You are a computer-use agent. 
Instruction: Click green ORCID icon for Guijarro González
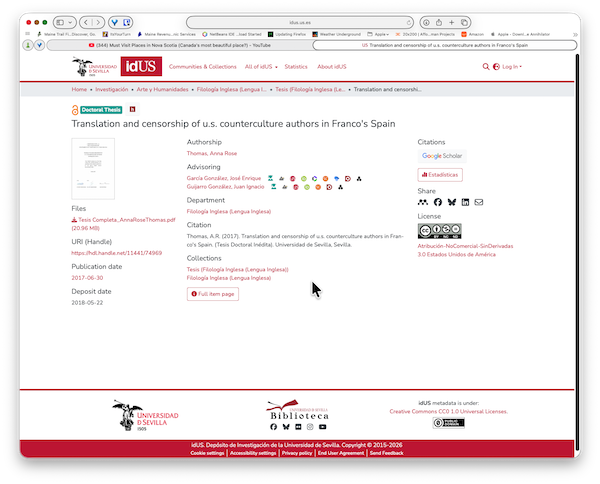point(307,187)
